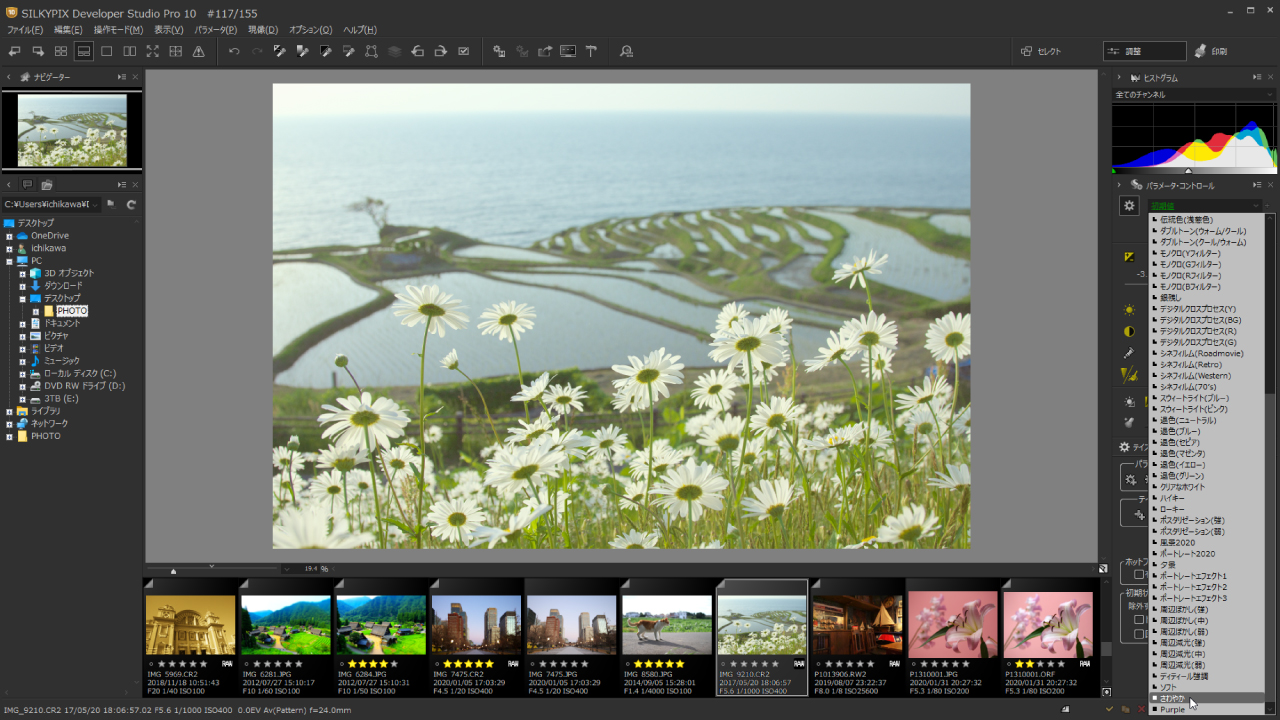This screenshot has height=720, width=1280.
Task: Open the オプション(O) menu
Action: (310, 30)
